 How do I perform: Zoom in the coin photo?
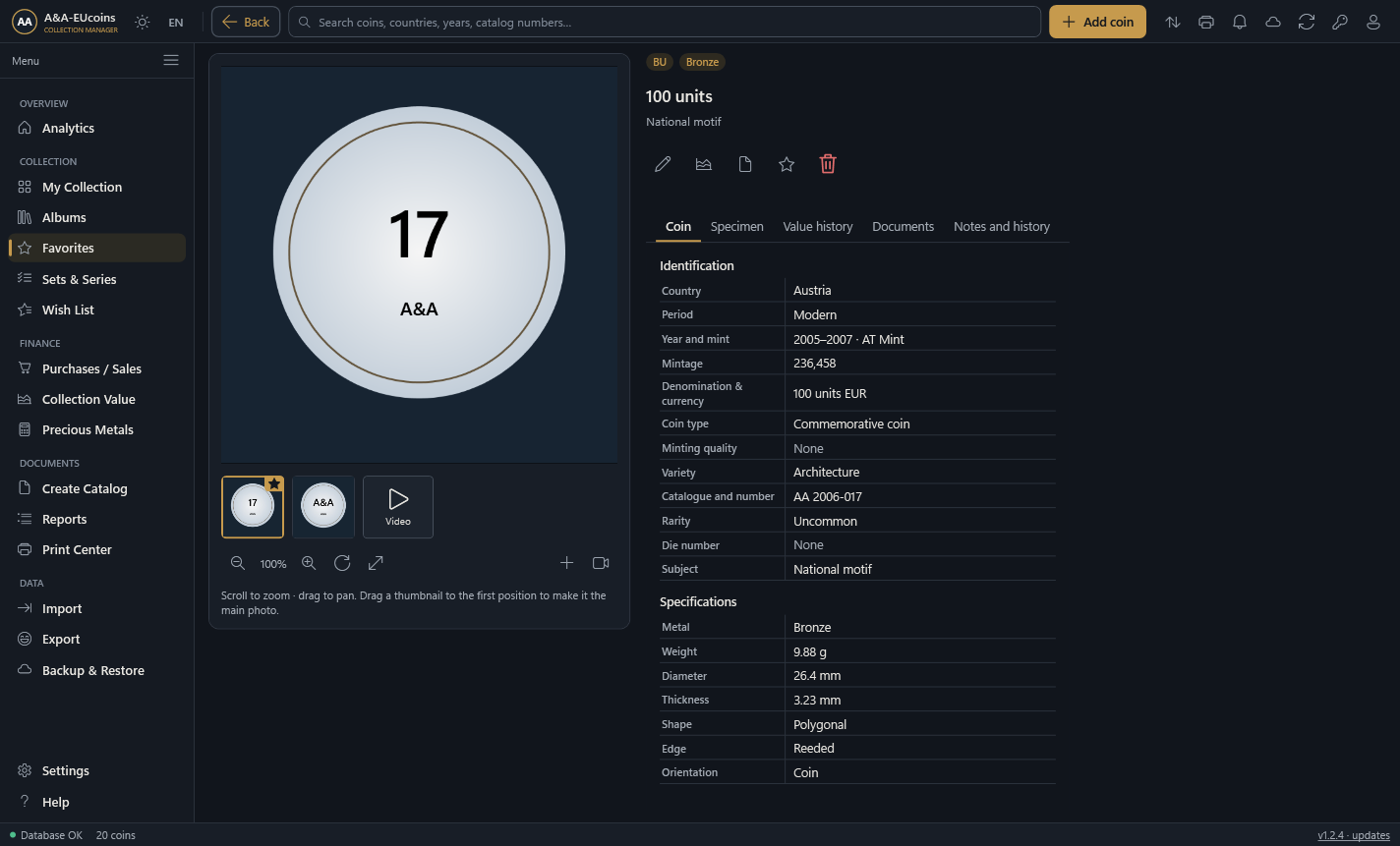pos(309,563)
